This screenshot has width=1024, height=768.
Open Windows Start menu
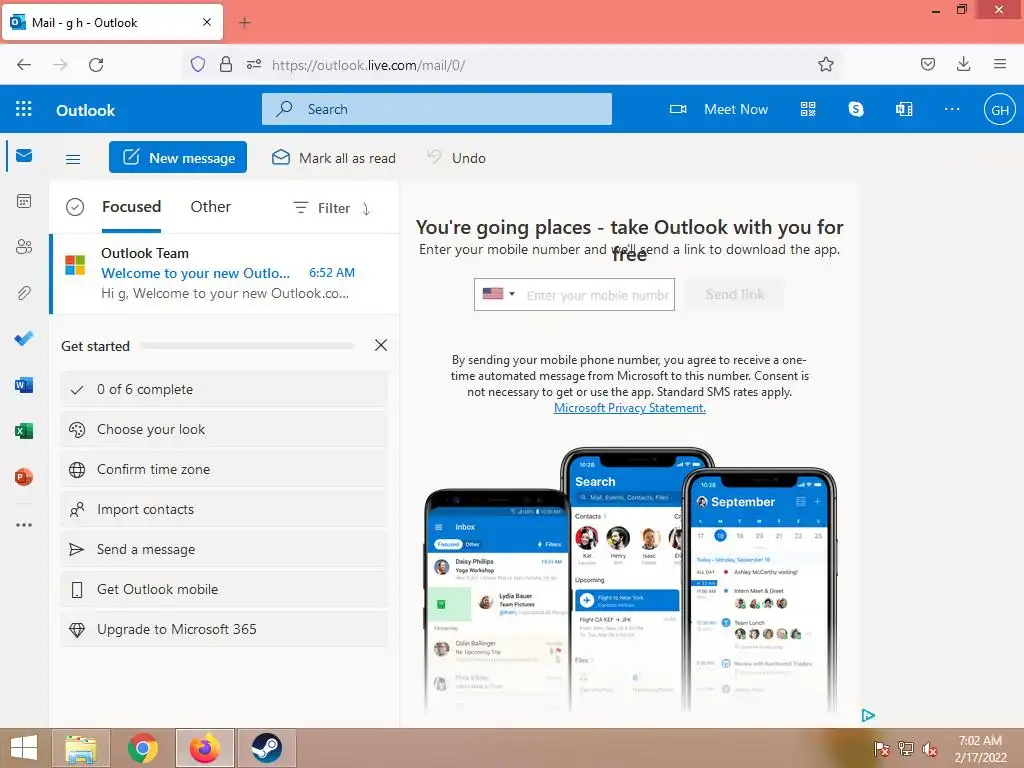coord(24,748)
